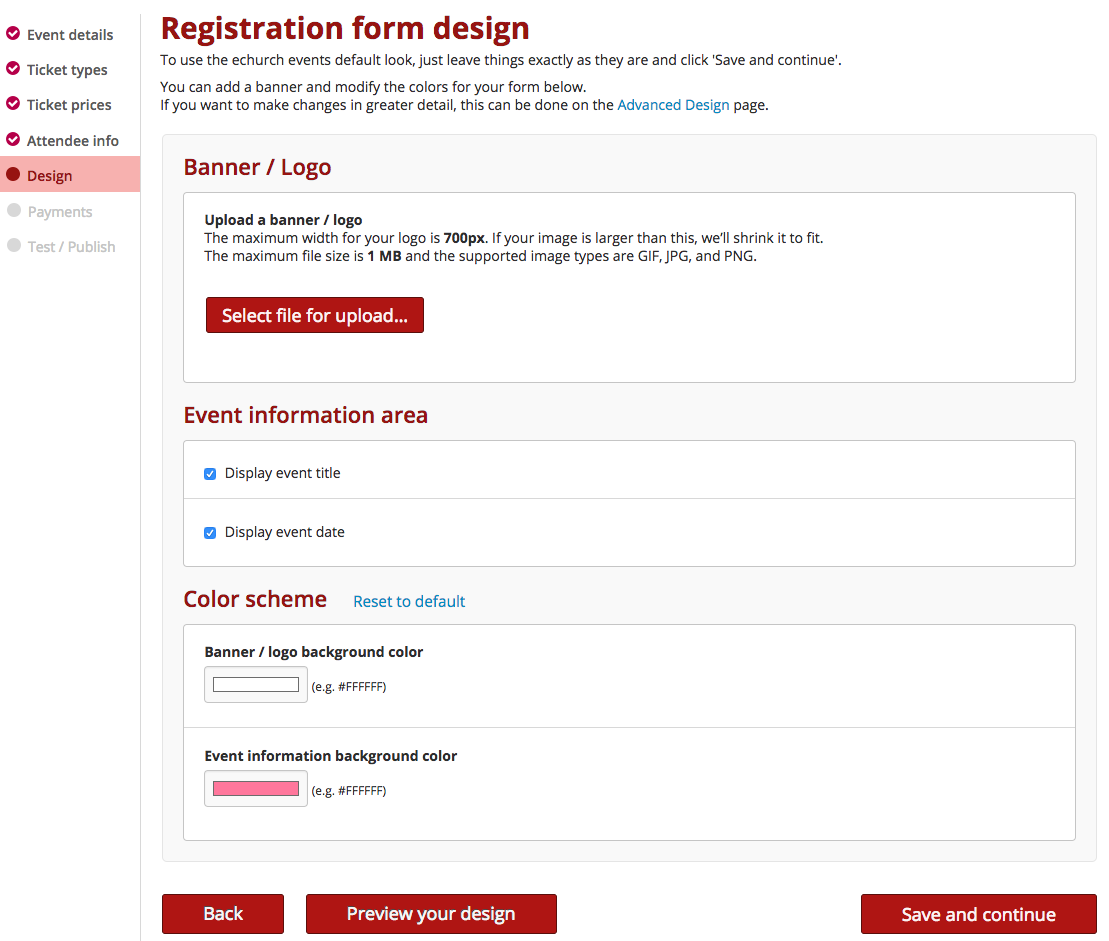
Task: Uncheck Display event title checkbox
Action: click(210, 474)
